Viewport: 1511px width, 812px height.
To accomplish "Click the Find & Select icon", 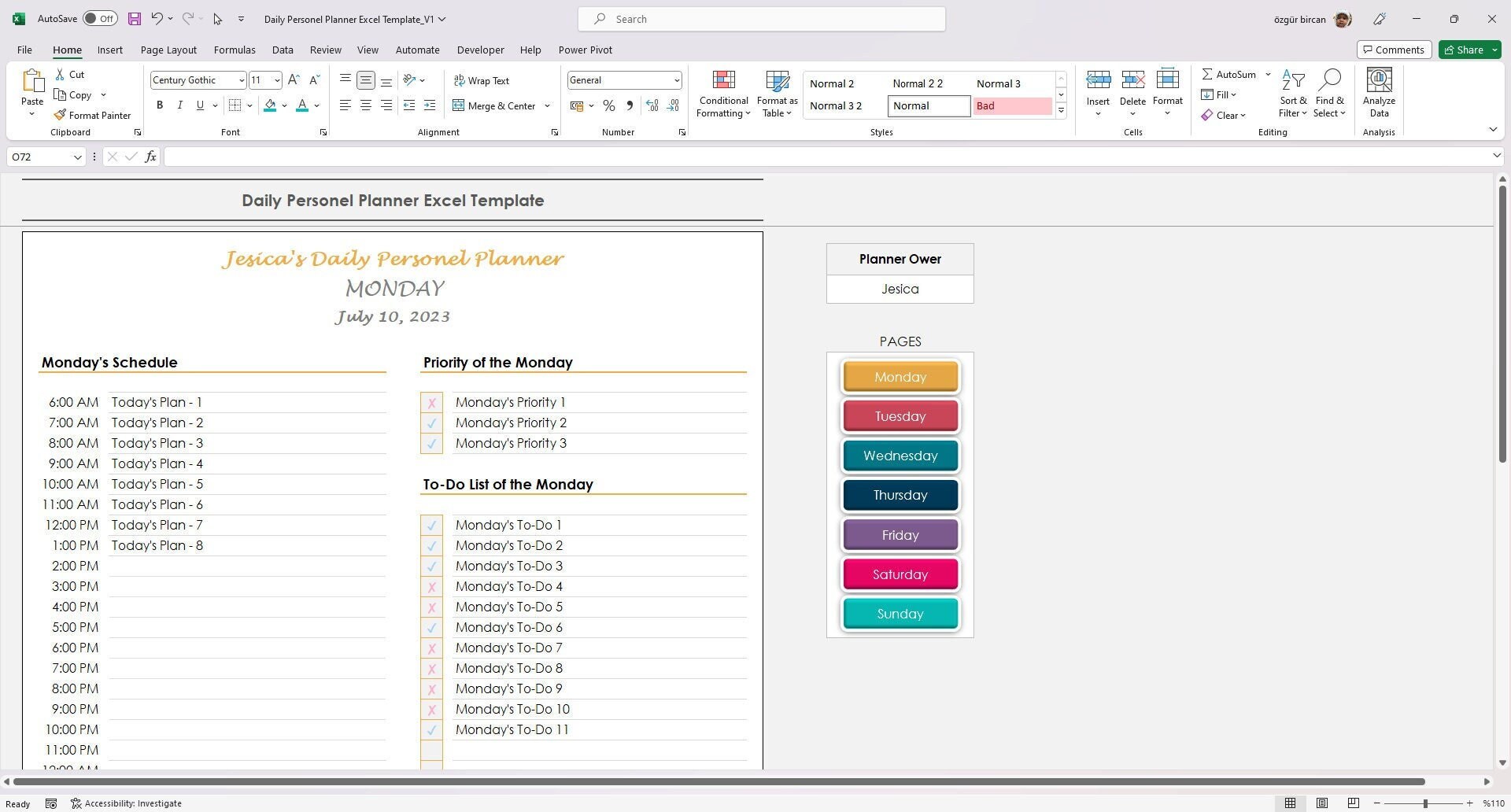I will (1330, 92).
